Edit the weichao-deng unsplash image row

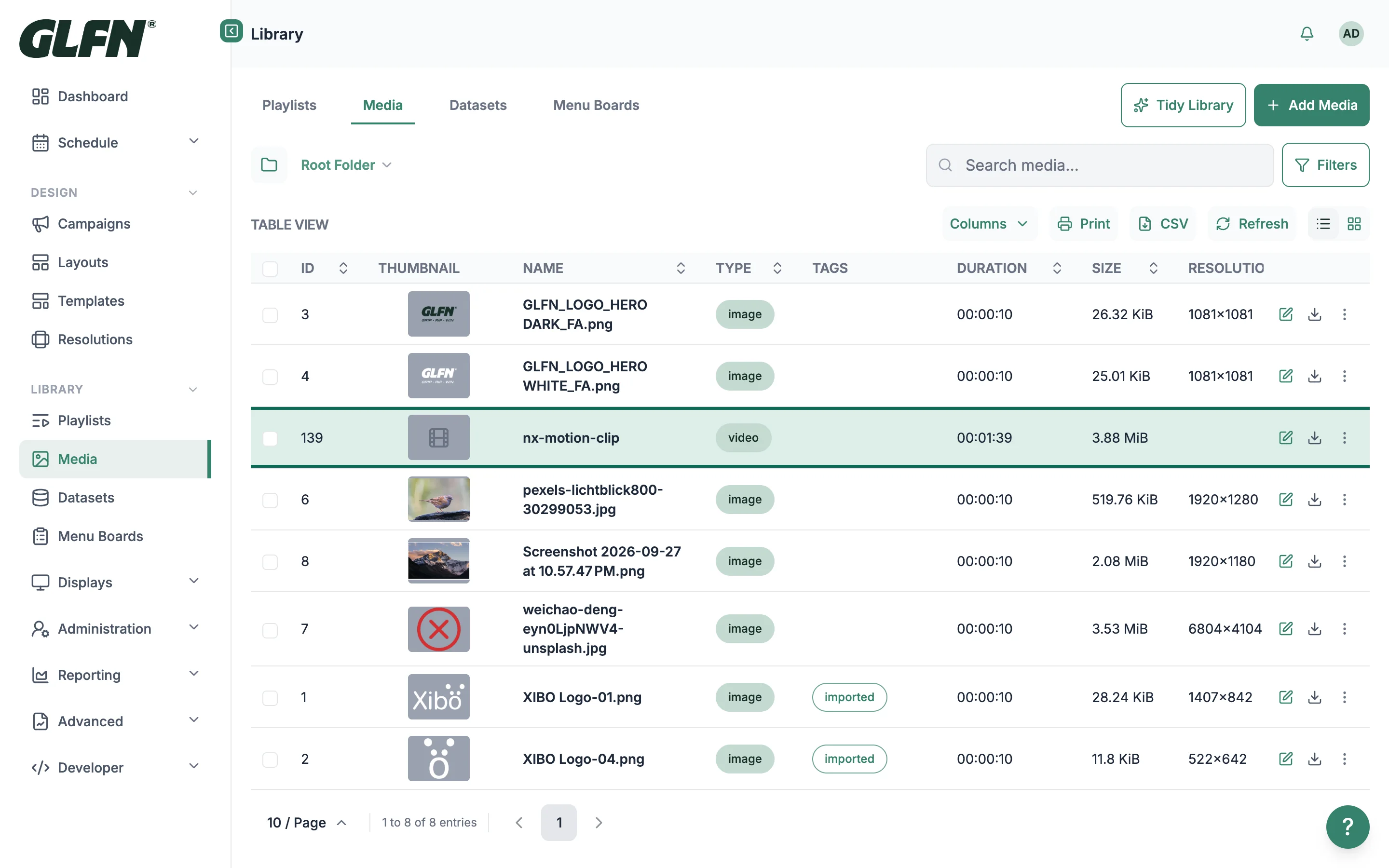[x=1286, y=629]
